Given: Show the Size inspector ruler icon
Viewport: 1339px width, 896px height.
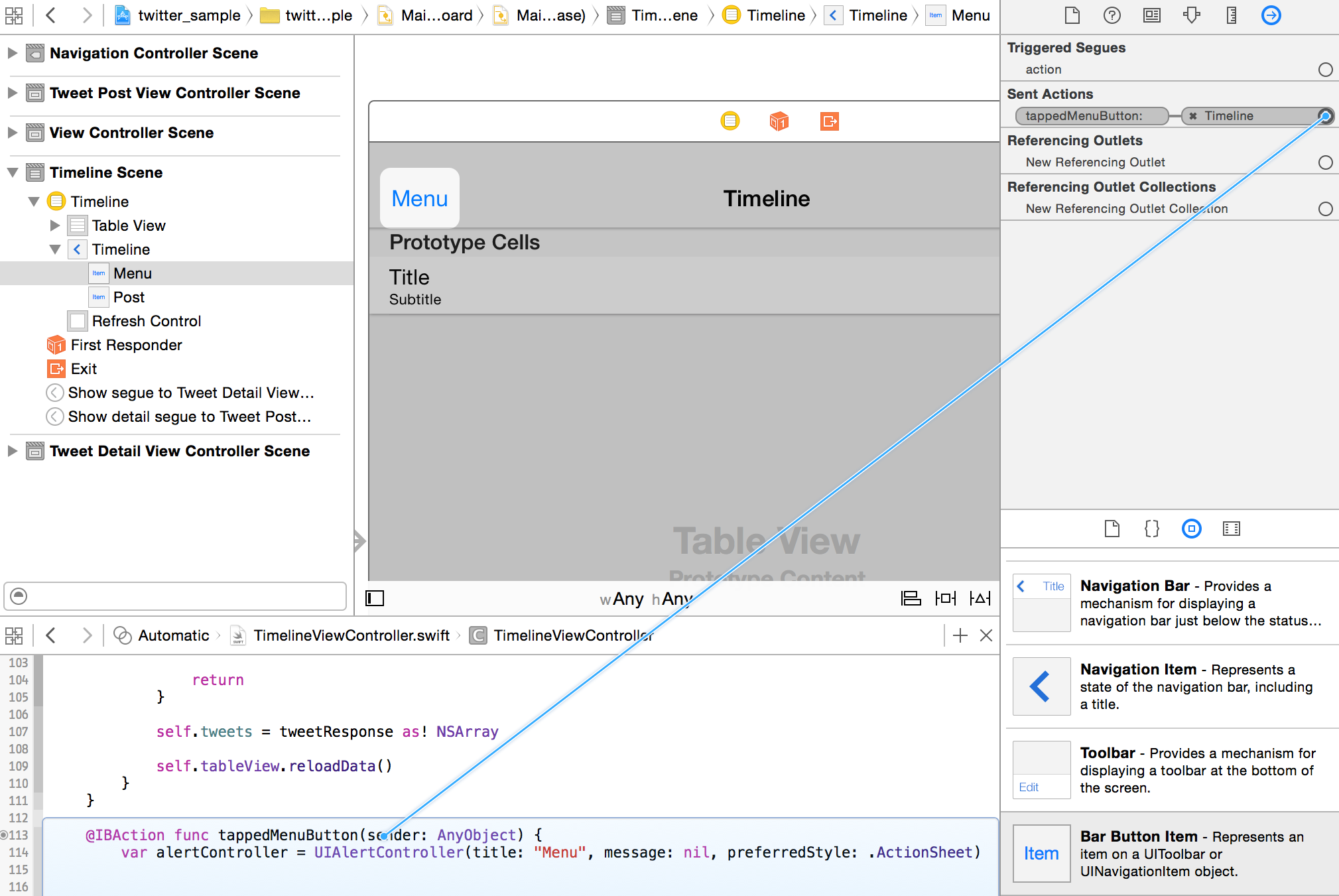Looking at the screenshot, I should tap(1231, 15).
